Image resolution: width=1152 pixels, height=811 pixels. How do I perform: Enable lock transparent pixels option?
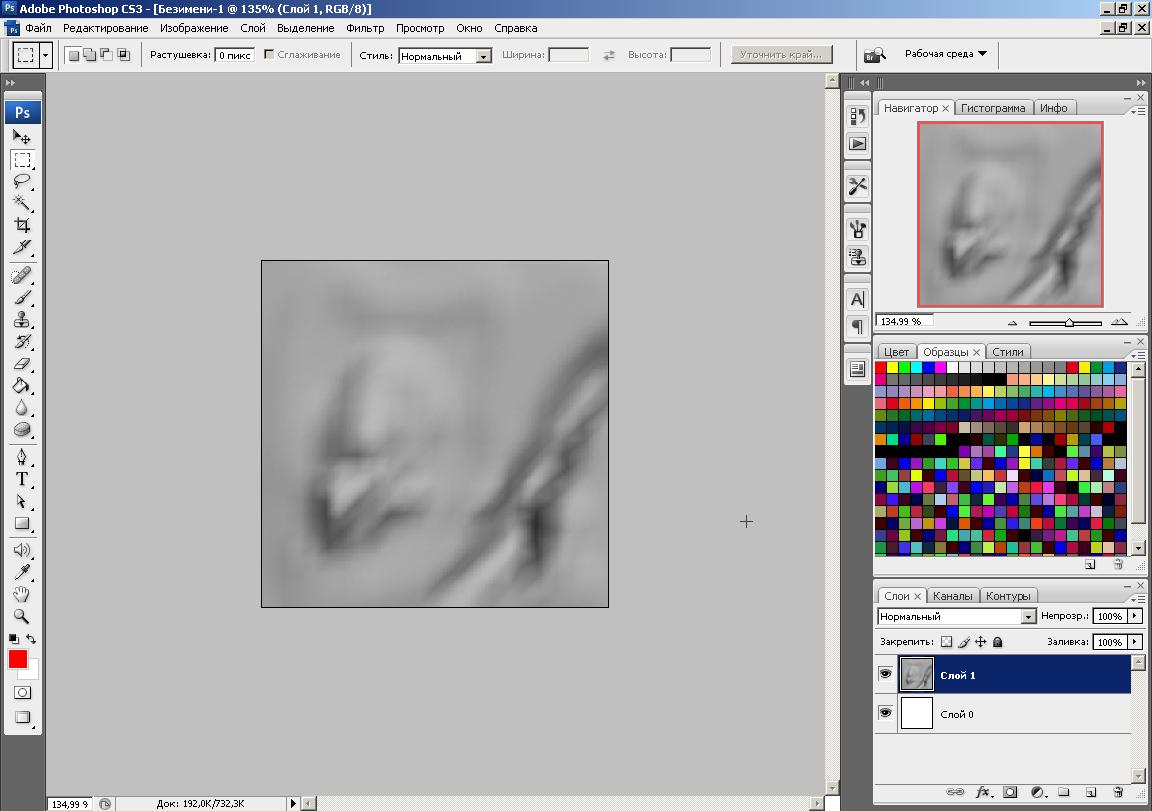pos(947,642)
